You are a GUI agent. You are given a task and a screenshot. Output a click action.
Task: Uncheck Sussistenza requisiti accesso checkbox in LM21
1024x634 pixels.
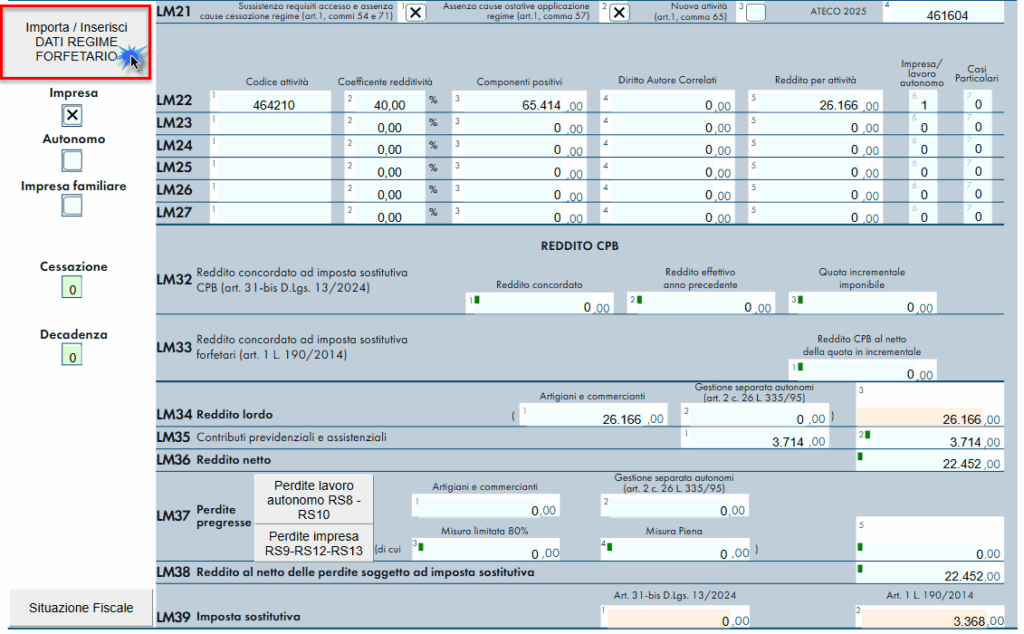click(x=415, y=13)
